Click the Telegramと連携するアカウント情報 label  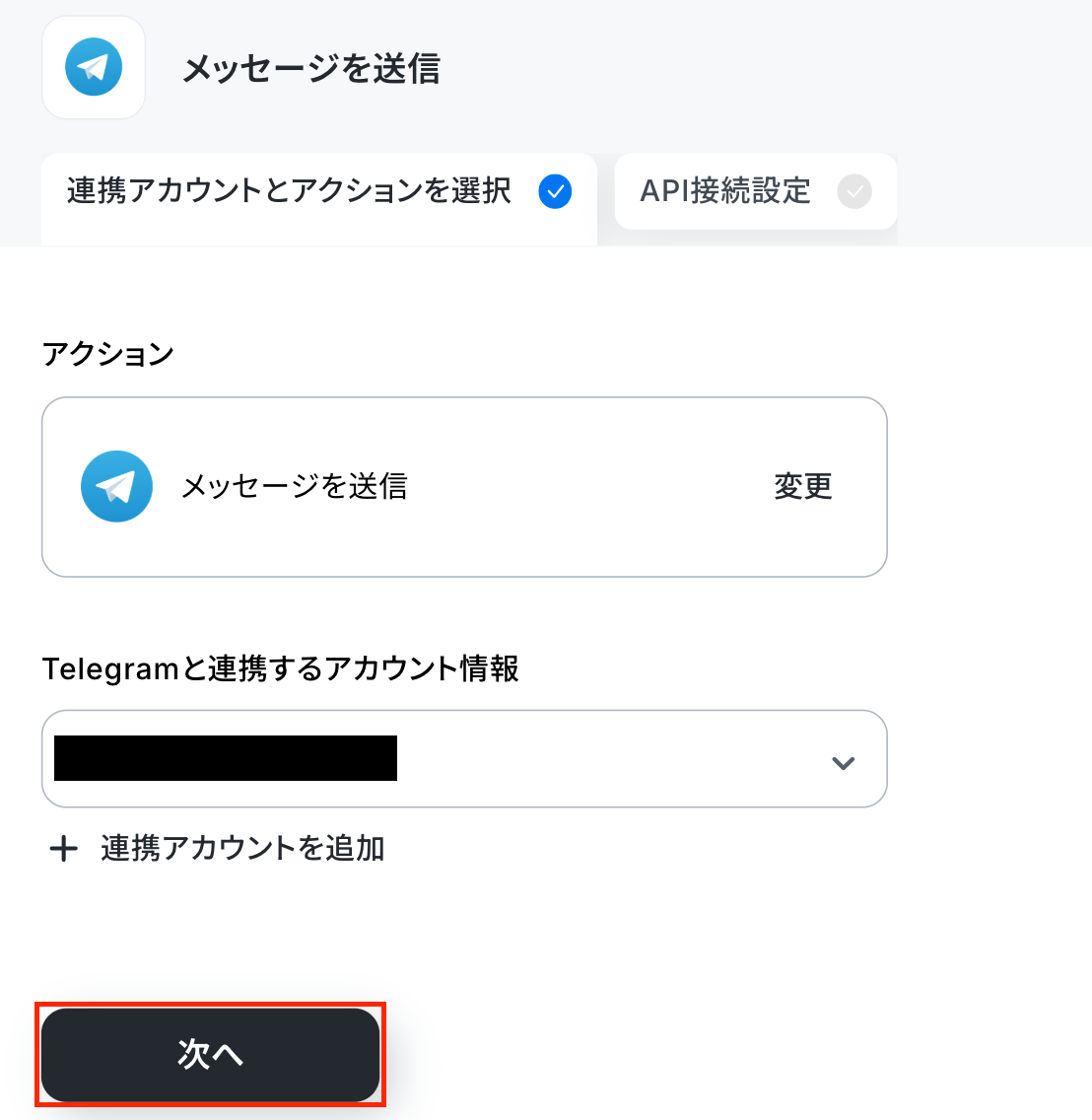coord(281,669)
